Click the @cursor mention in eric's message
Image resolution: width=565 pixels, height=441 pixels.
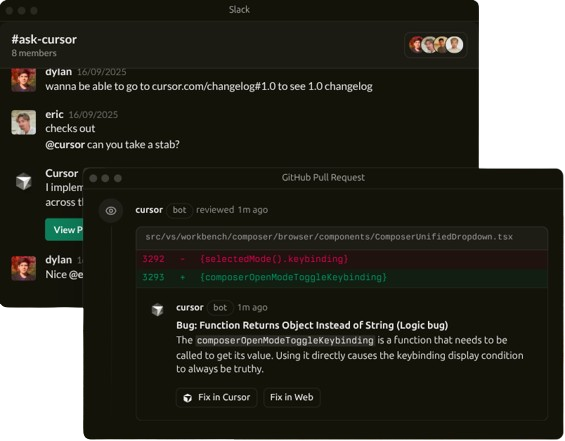[x=65, y=144]
